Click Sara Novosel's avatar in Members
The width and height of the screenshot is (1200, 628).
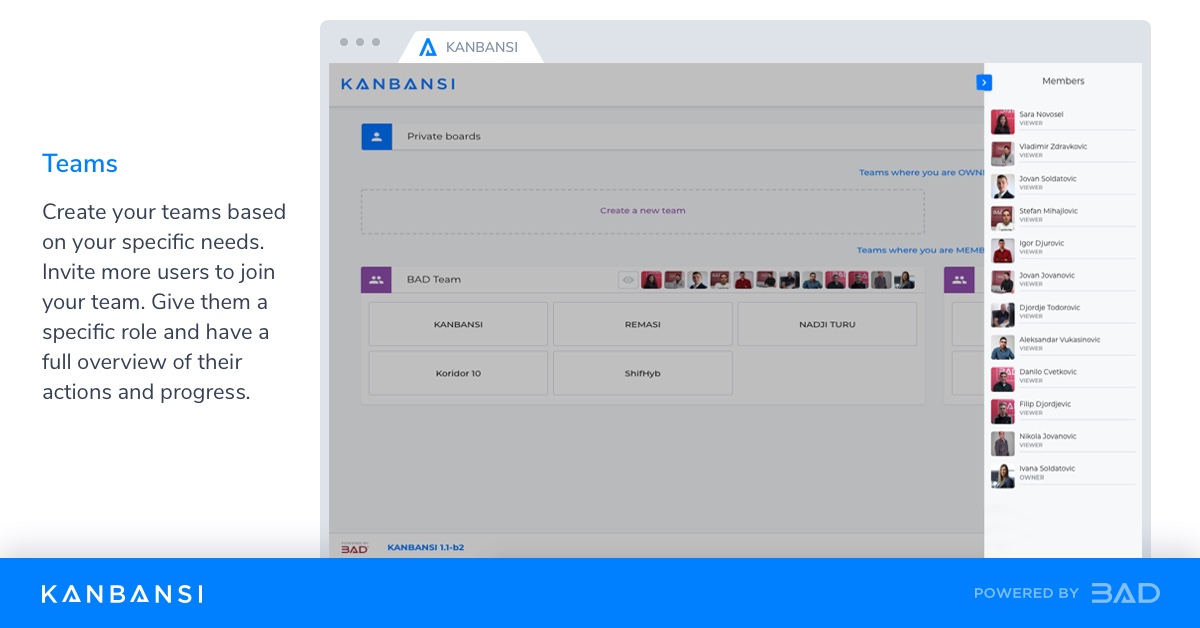1002,122
